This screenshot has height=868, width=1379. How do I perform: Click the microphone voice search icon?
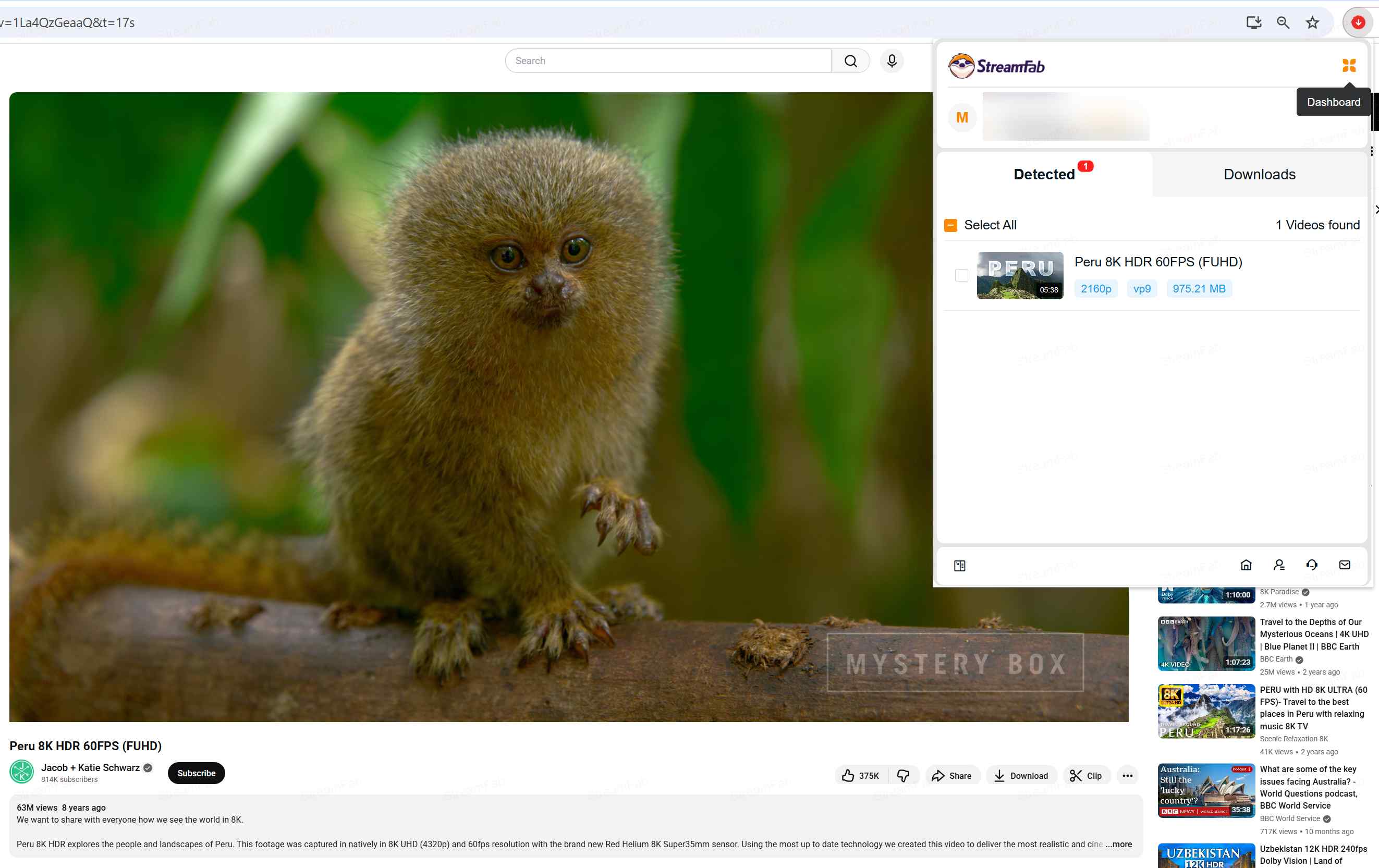pos(892,60)
